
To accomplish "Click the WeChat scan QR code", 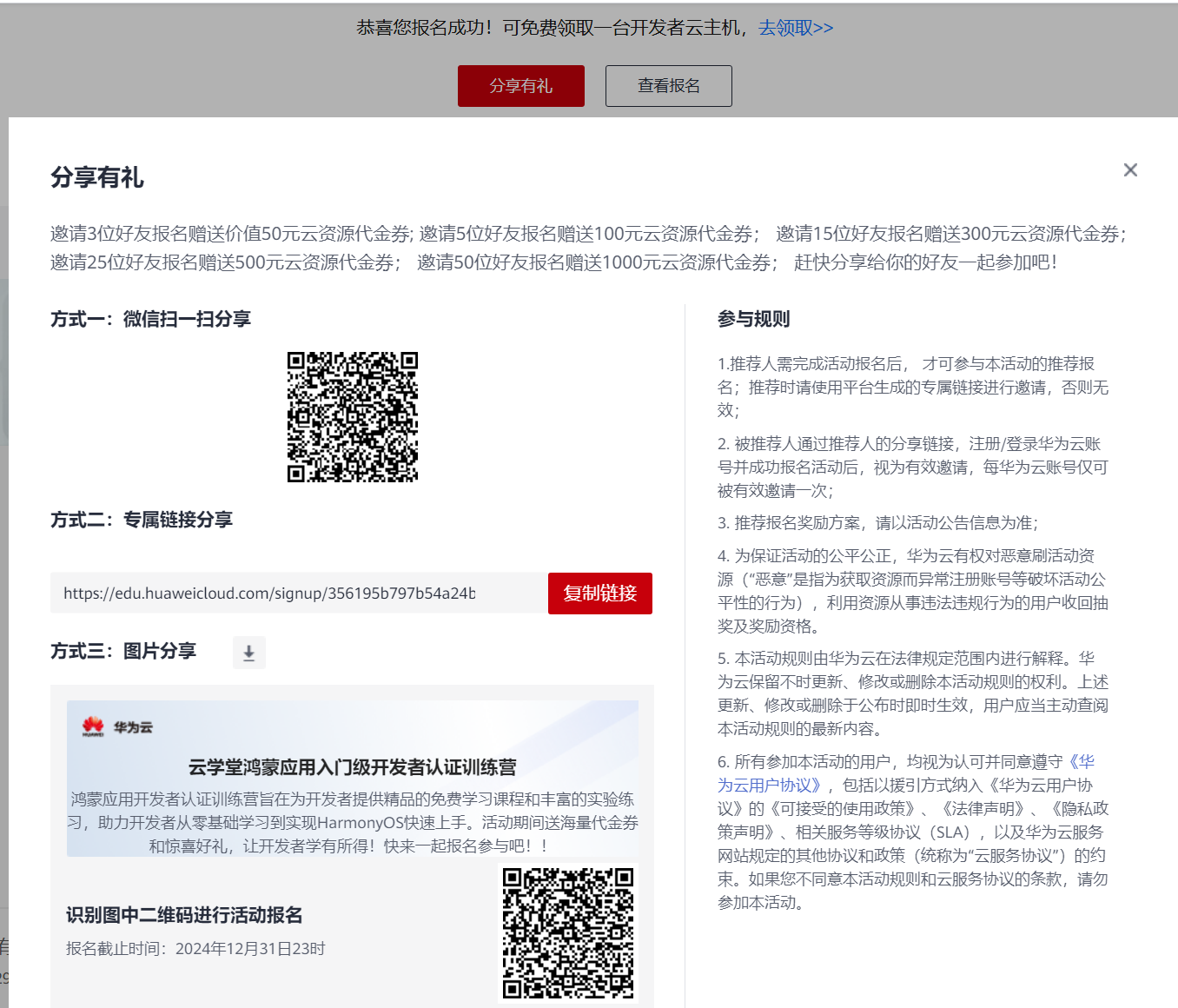I will (353, 417).
